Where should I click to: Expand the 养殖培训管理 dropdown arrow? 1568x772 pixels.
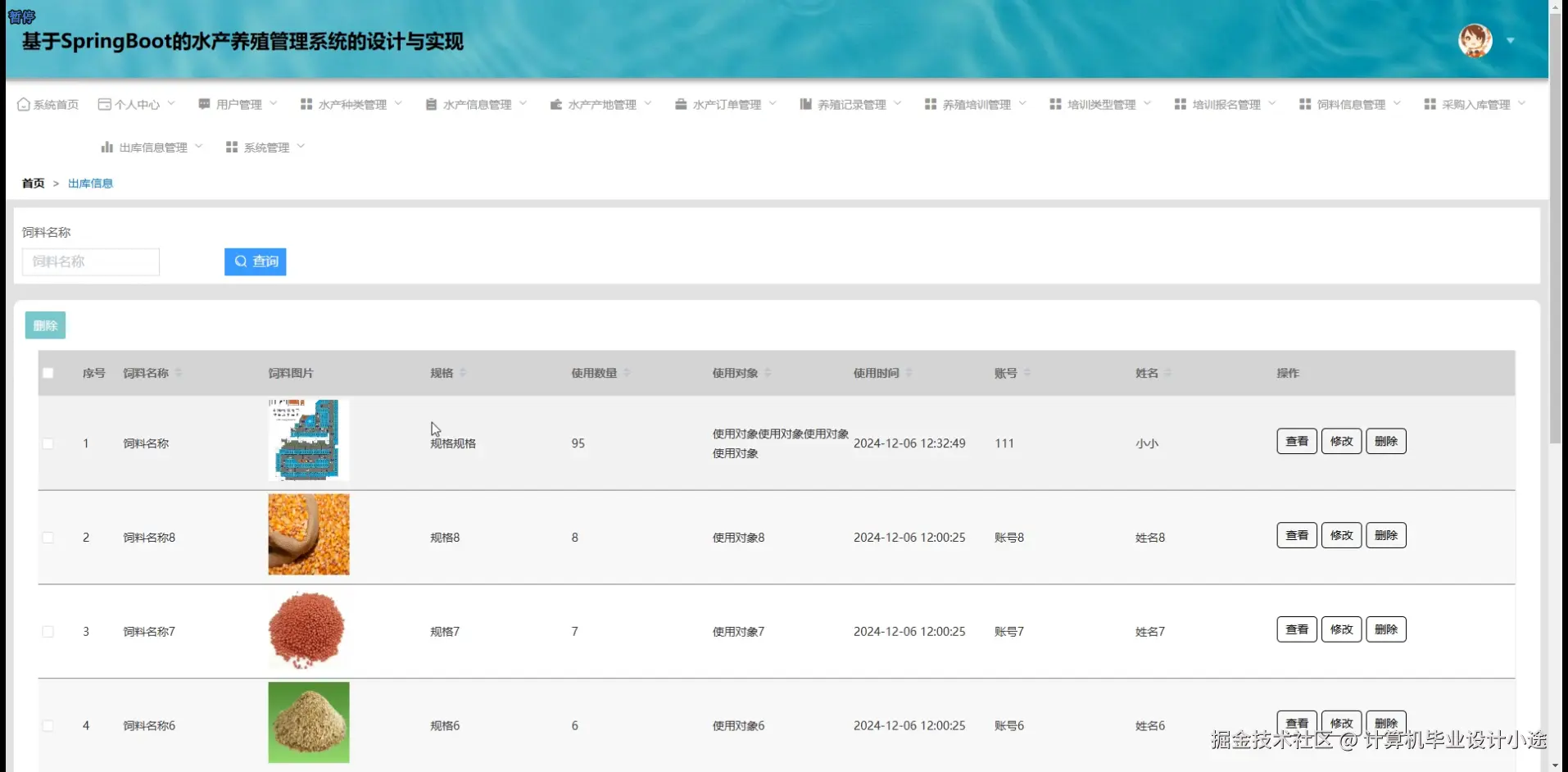click(1022, 103)
